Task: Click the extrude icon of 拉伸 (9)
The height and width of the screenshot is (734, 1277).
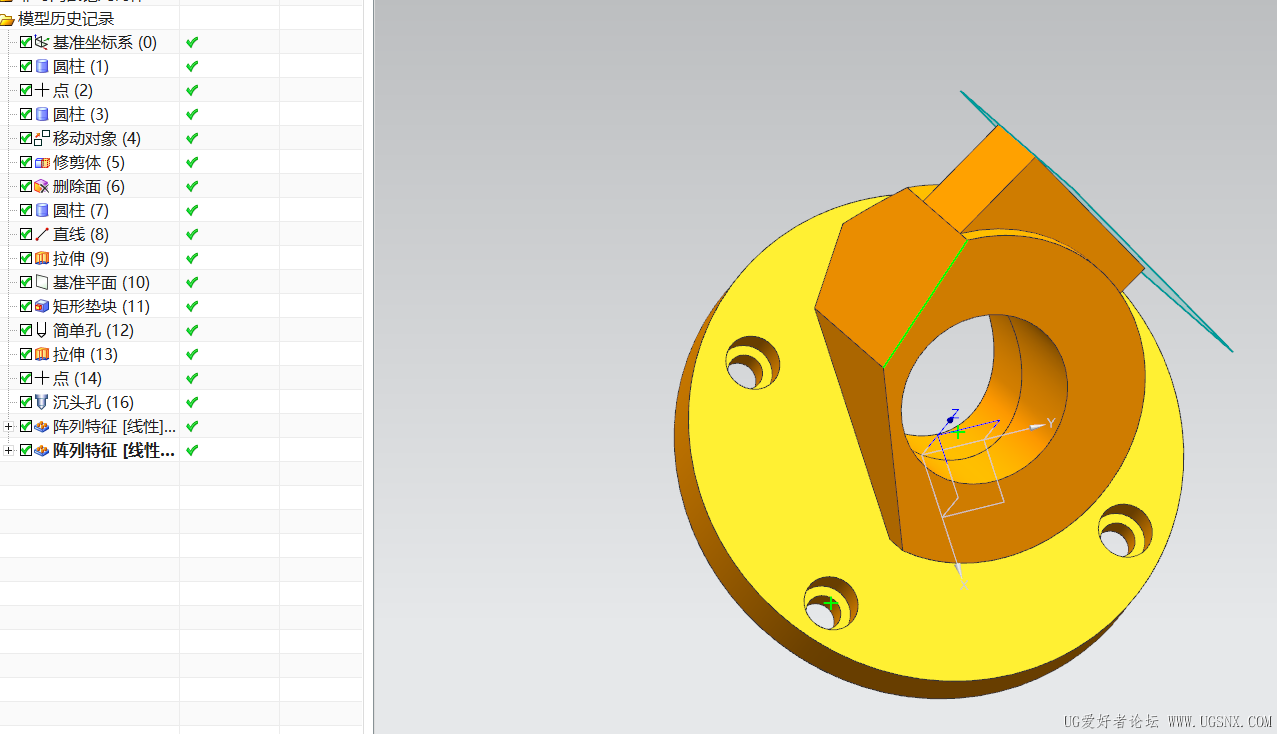Action: coord(42,258)
